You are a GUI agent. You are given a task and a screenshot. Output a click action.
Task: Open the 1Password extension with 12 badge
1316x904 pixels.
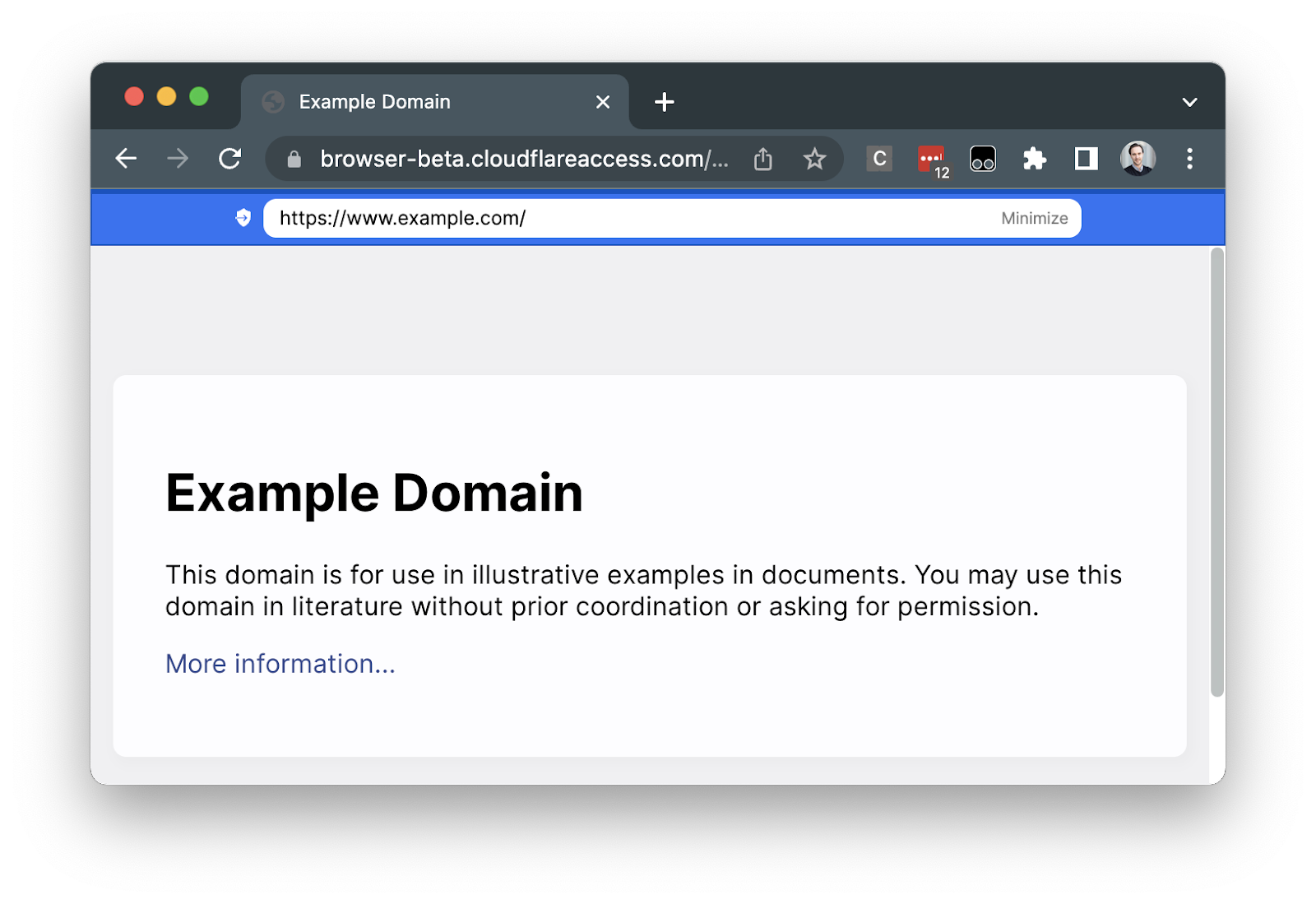click(x=930, y=159)
